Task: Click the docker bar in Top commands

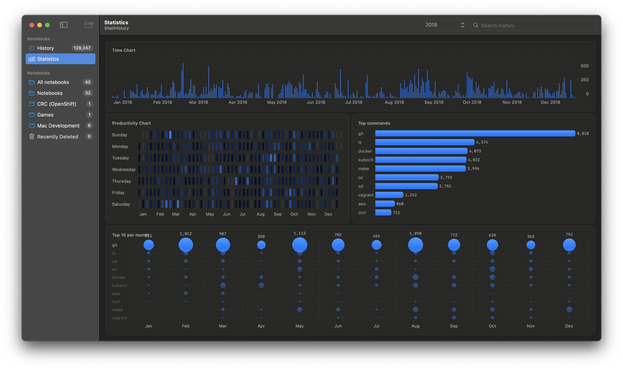Action: click(x=421, y=151)
